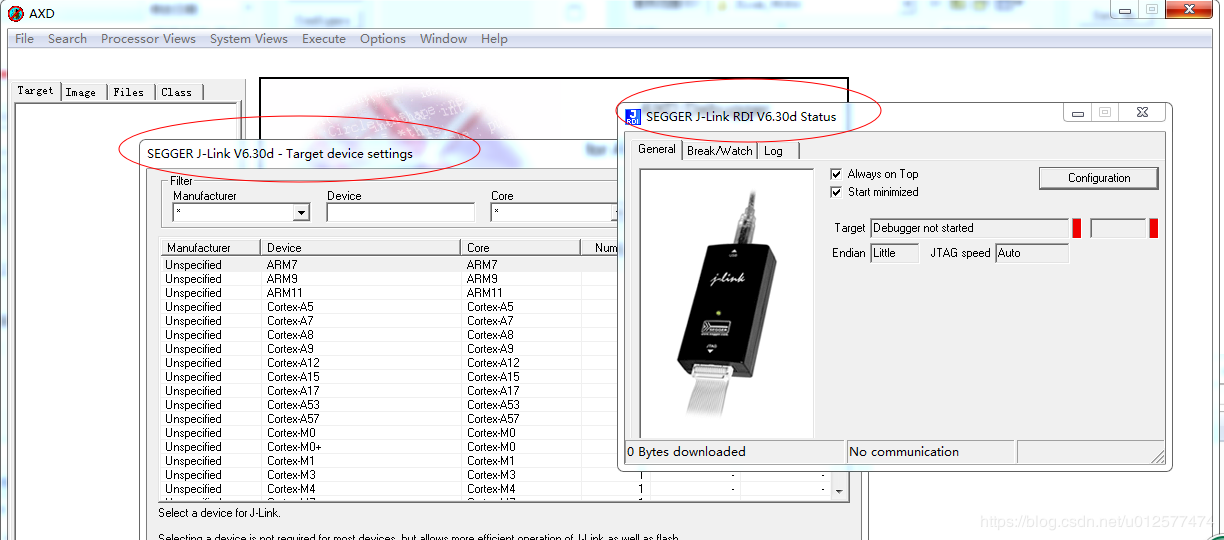
Task: Select the General tab in J-Link RDI
Action: [x=657, y=149]
